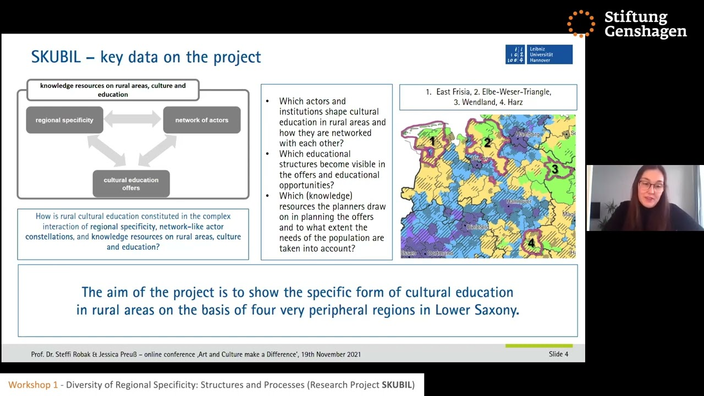This screenshot has width=704, height=396.
Task: Select the 'regional specificity' diagram box
Action: pyautogui.click(x=65, y=120)
